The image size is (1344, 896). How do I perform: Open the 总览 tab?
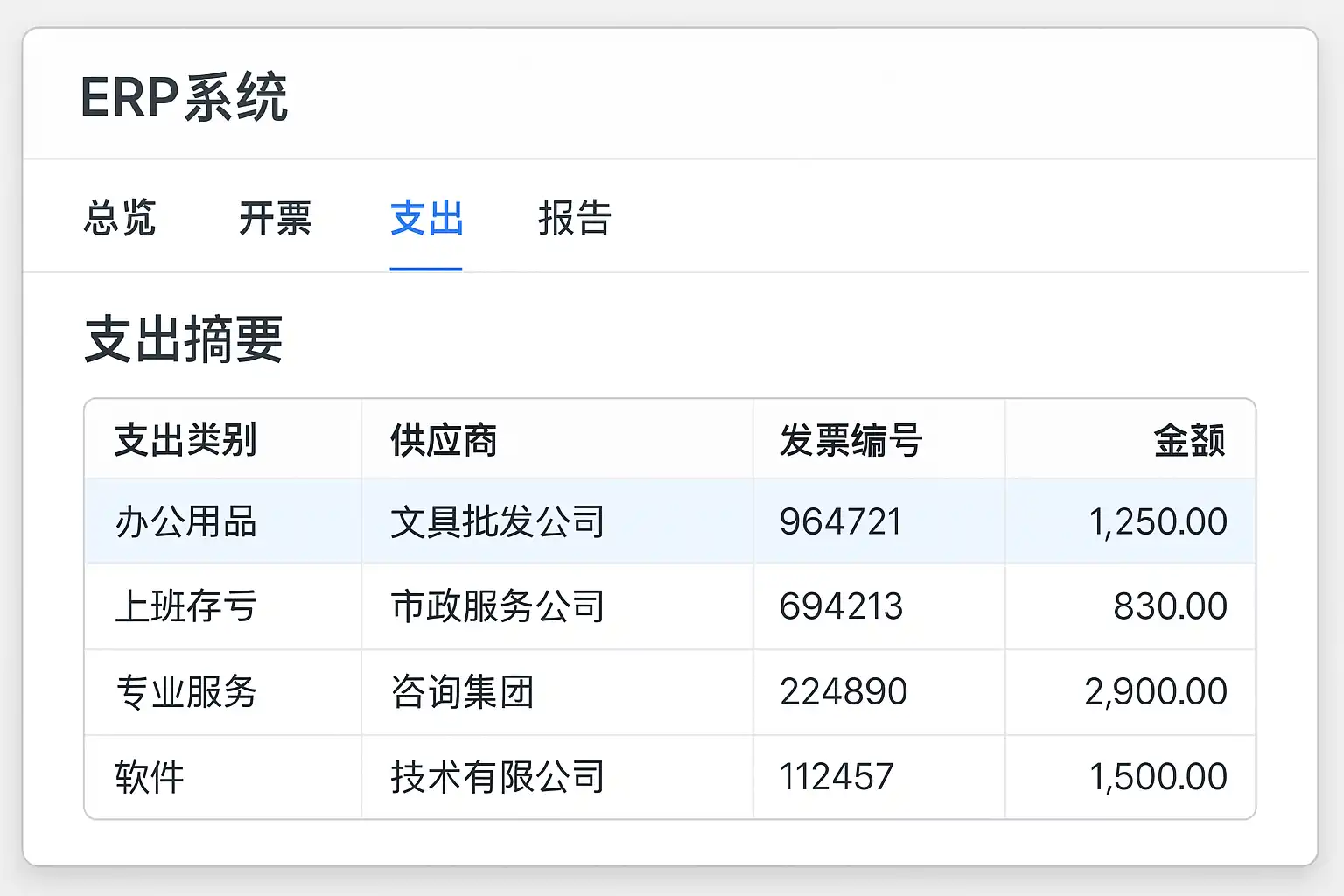pos(120,218)
